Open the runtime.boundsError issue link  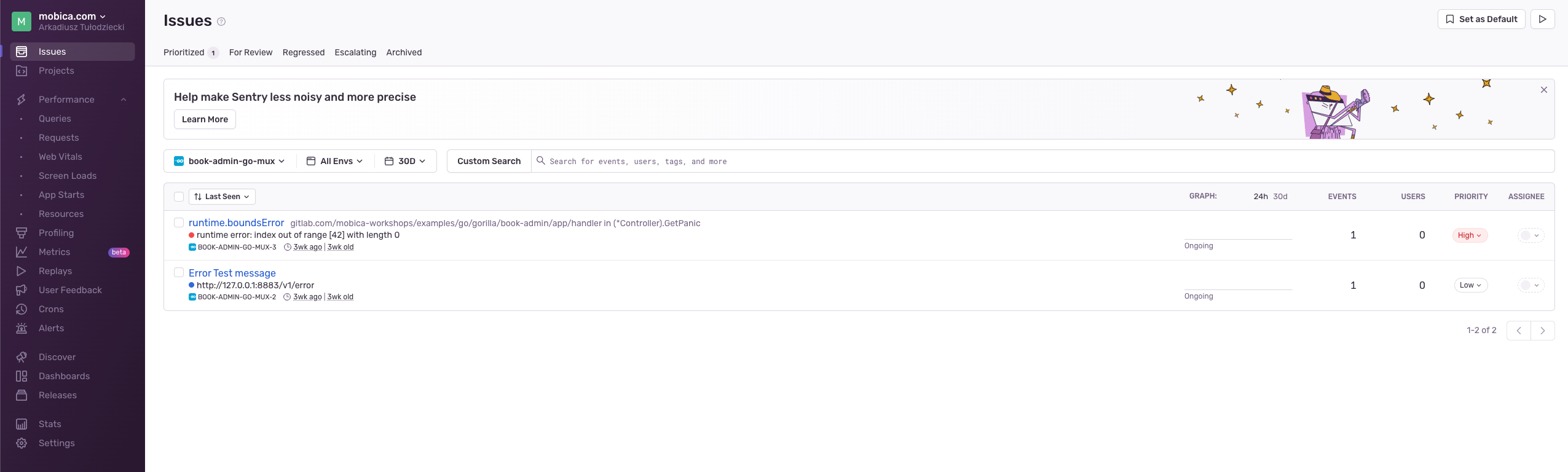[236, 222]
